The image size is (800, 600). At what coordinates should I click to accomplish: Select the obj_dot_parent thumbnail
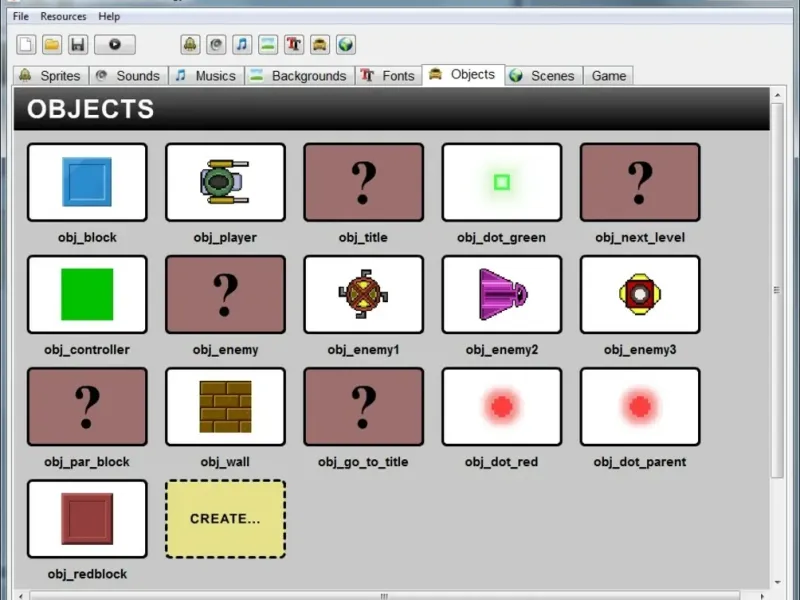click(x=640, y=407)
